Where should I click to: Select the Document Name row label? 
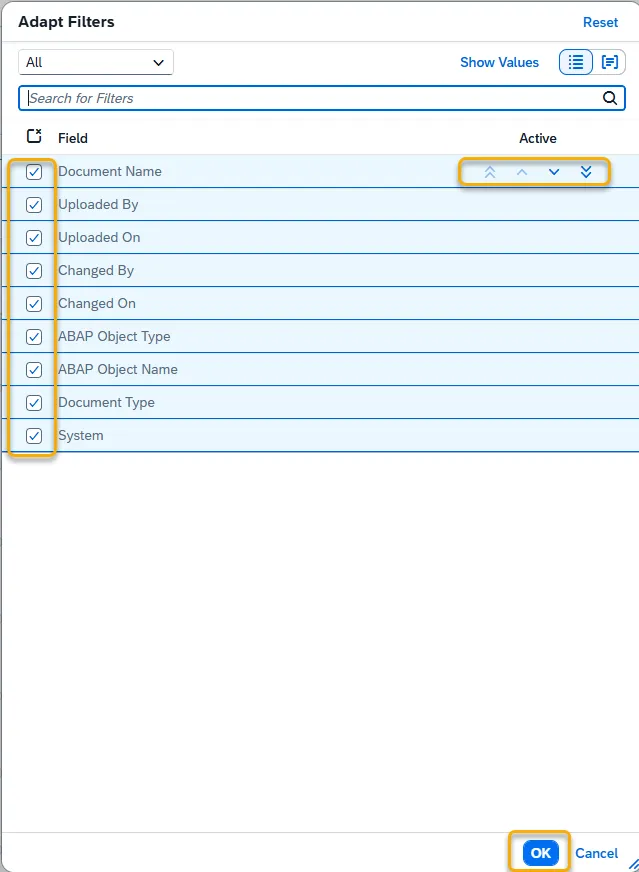(110, 171)
